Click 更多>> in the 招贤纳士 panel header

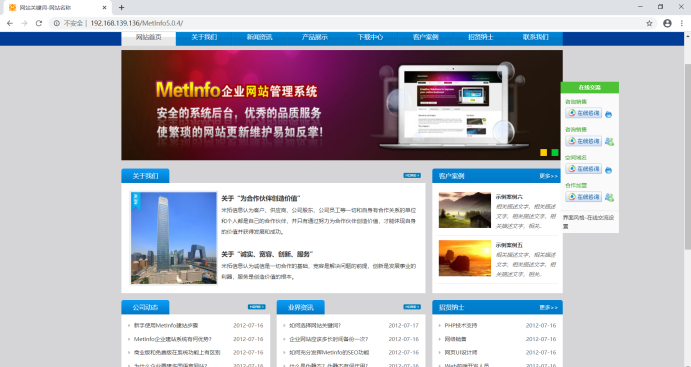pos(549,307)
